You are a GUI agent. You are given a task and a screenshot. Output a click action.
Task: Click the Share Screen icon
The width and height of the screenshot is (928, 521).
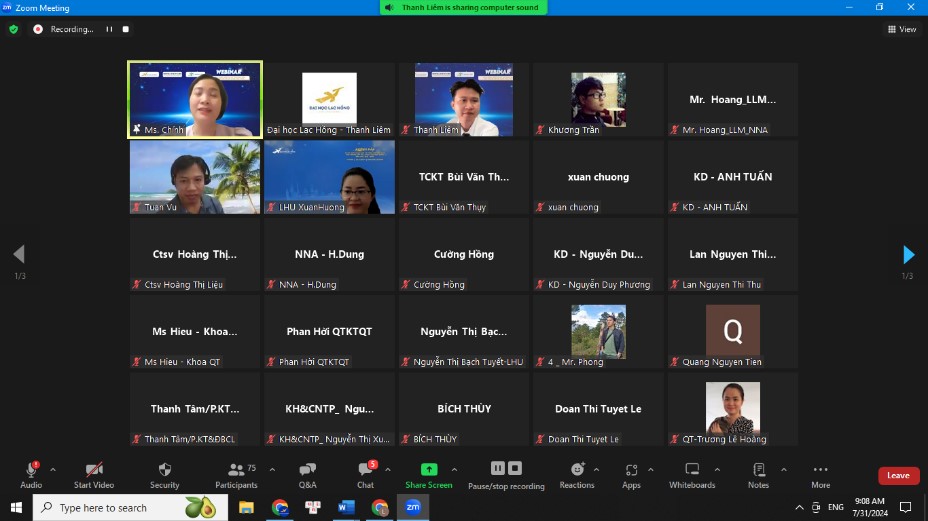pos(428,470)
